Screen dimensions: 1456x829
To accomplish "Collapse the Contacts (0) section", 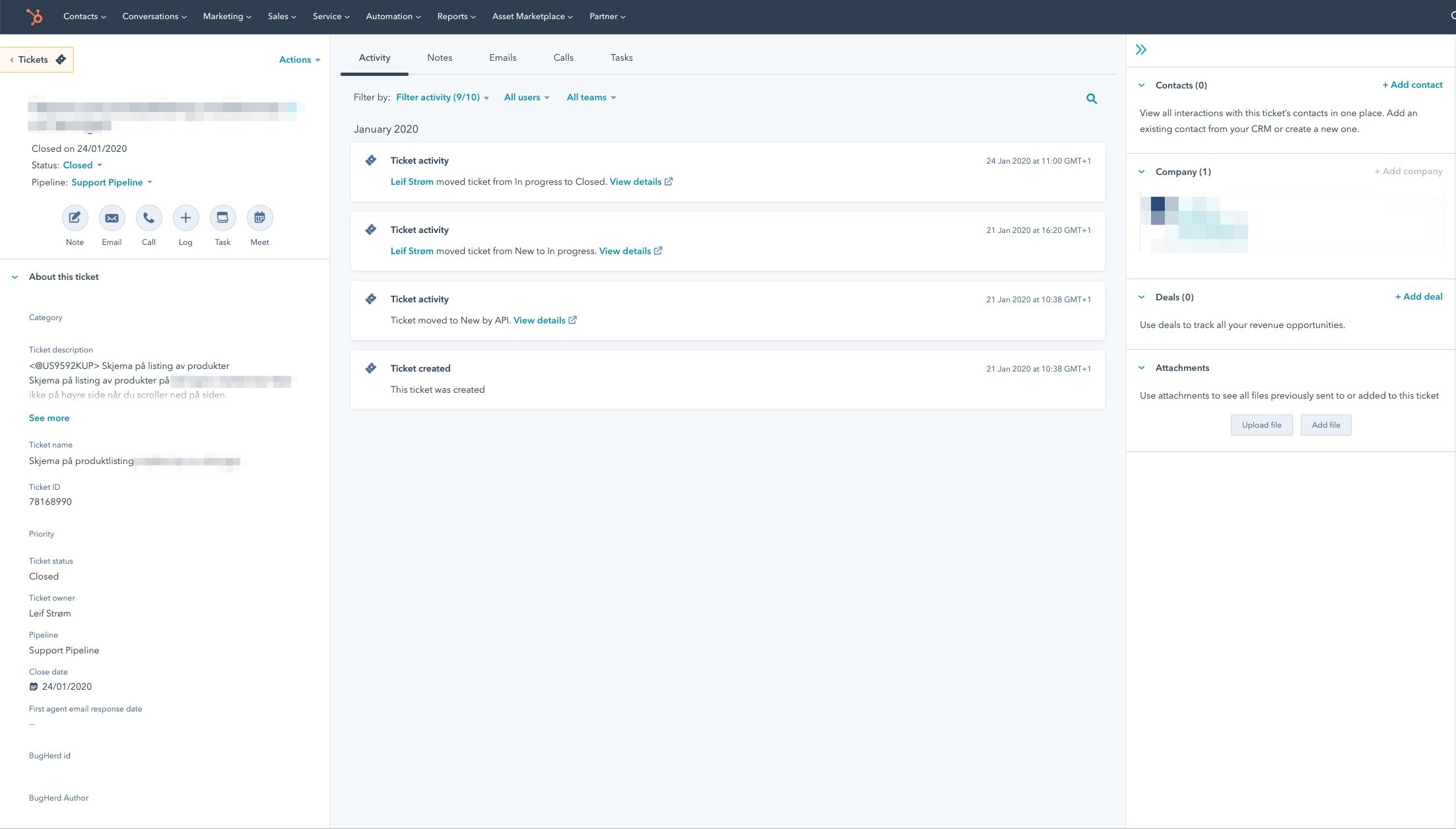I will coord(1141,85).
